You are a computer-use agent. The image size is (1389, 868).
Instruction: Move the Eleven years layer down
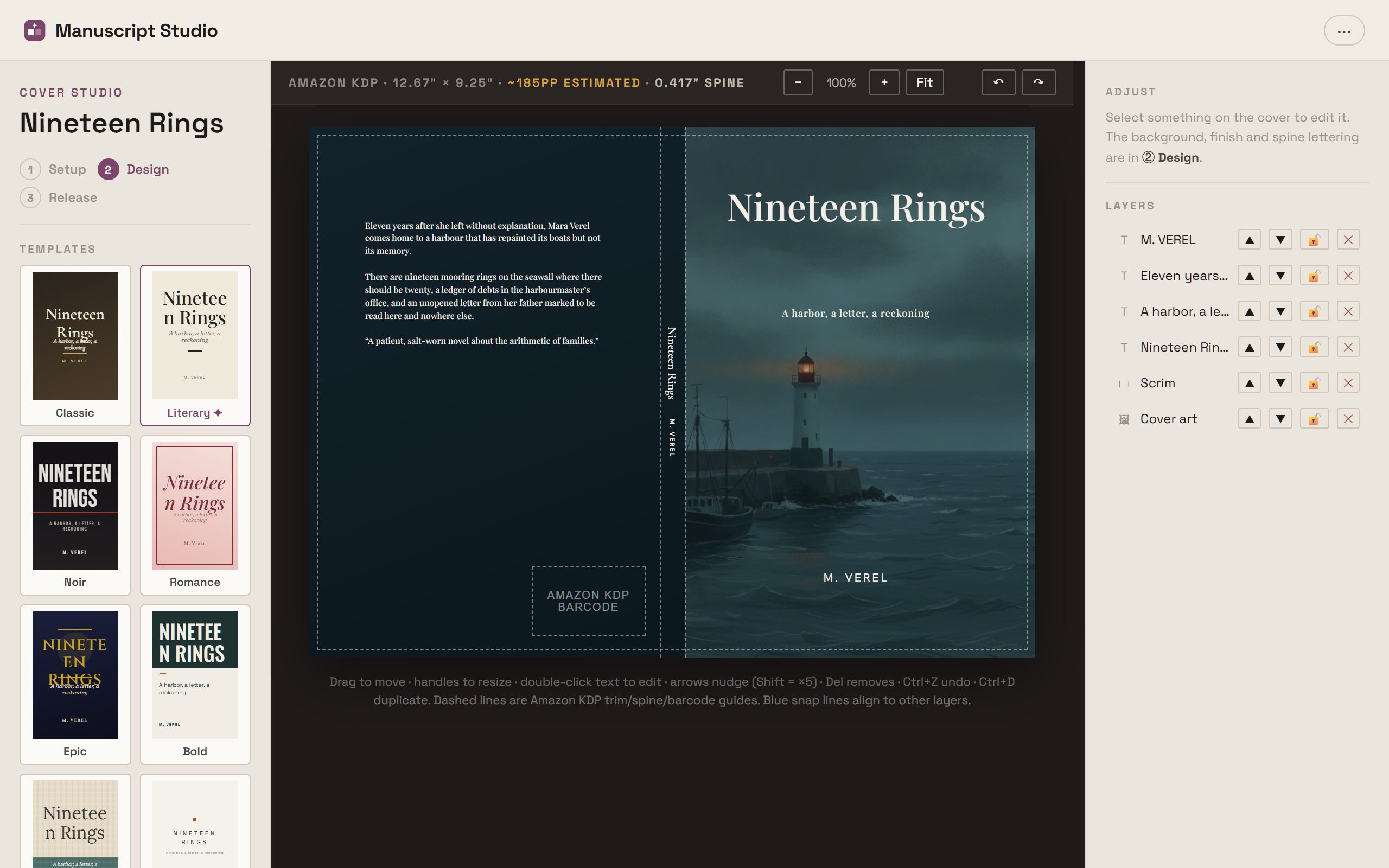click(1280, 276)
